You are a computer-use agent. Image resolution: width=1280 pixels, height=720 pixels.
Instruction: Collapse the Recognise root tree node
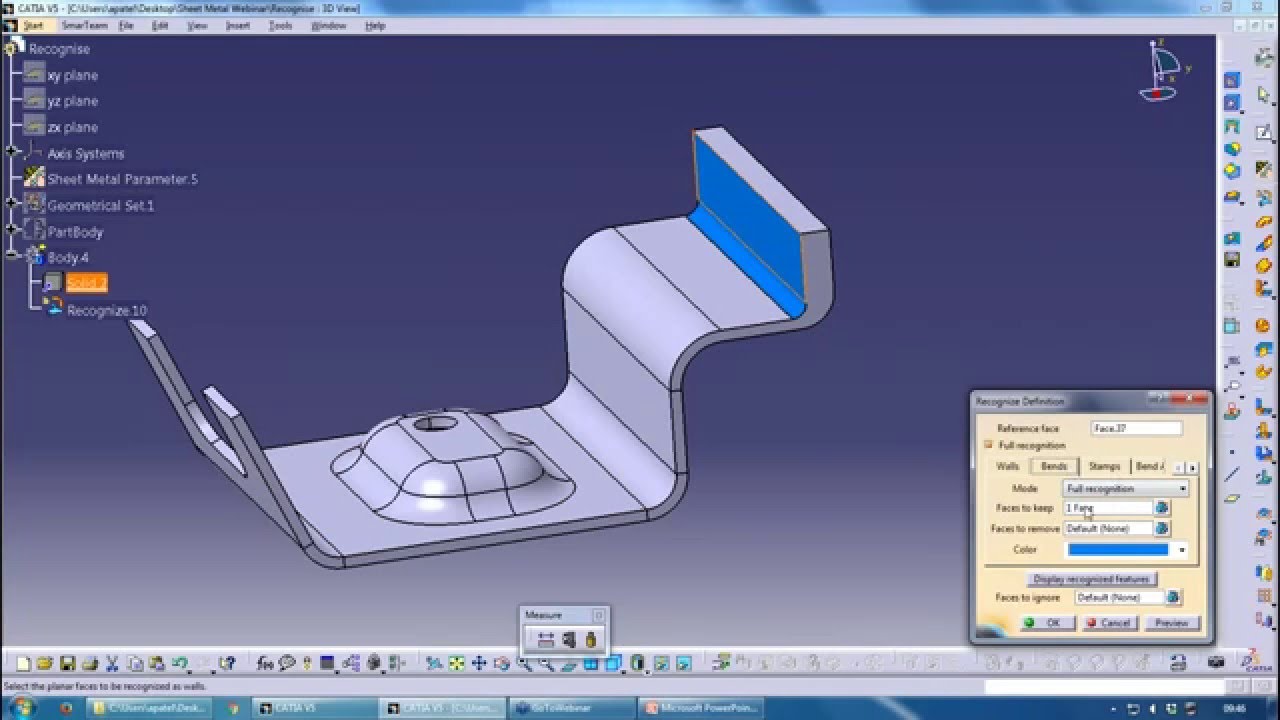pyautogui.click(x=11, y=47)
